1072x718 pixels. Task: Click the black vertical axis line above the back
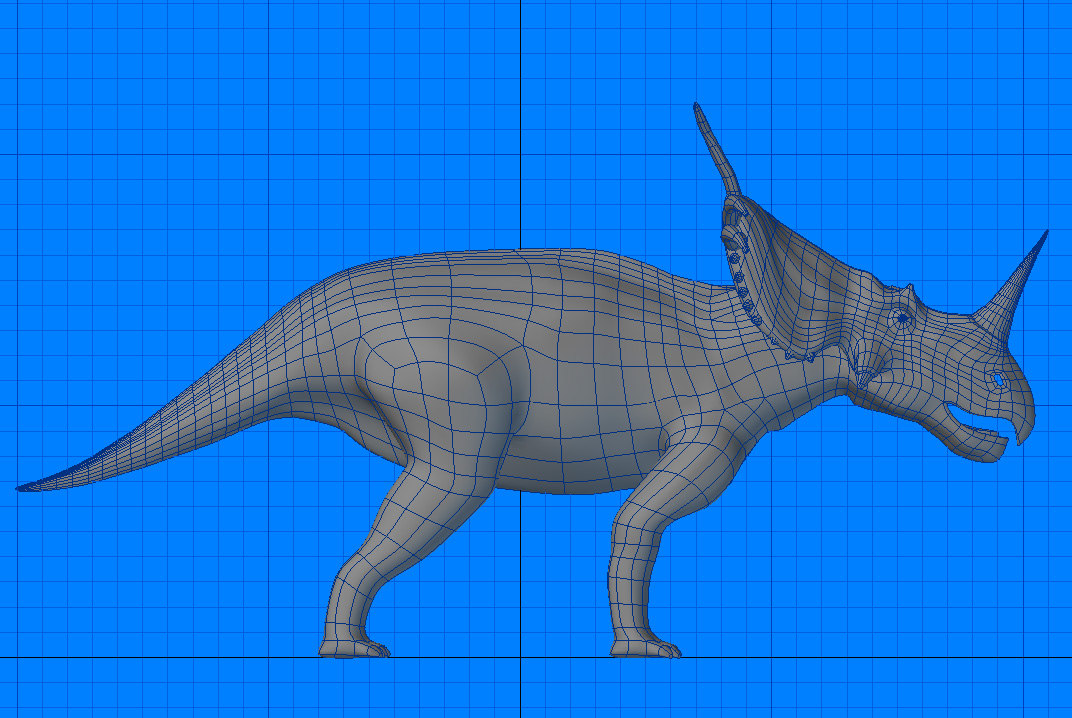tap(520, 120)
